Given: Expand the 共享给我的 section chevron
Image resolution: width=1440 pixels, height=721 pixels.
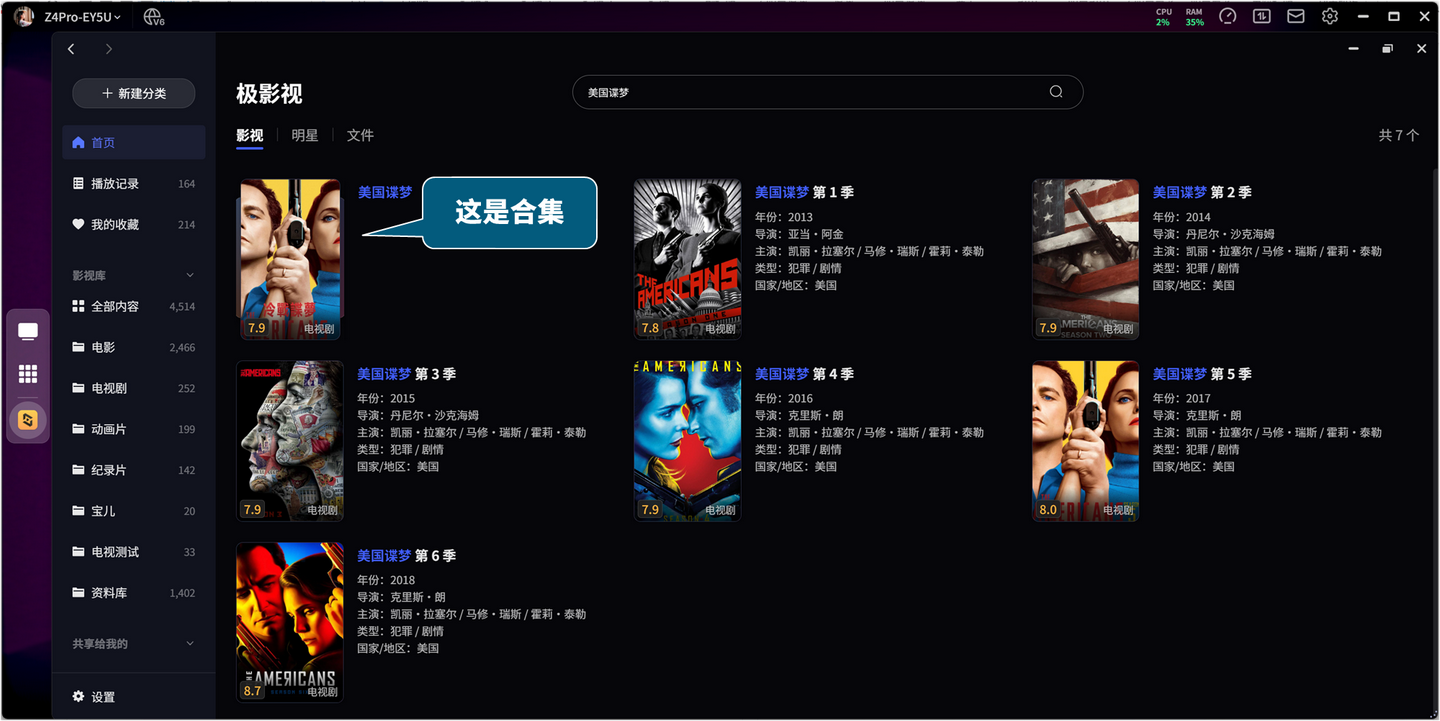Looking at the screenshot, I should pyautogui.click(x=190, y=644).
